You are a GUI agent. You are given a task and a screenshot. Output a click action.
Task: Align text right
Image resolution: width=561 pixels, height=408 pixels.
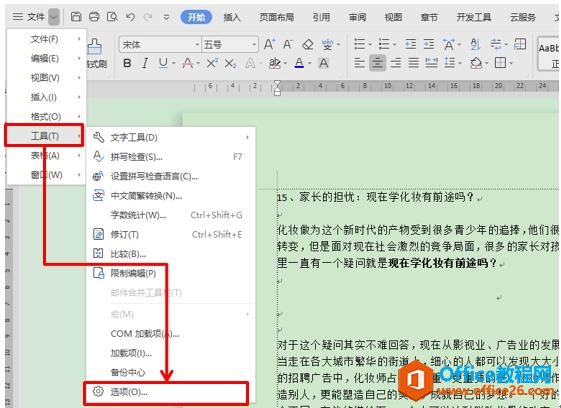pos(396,63)
